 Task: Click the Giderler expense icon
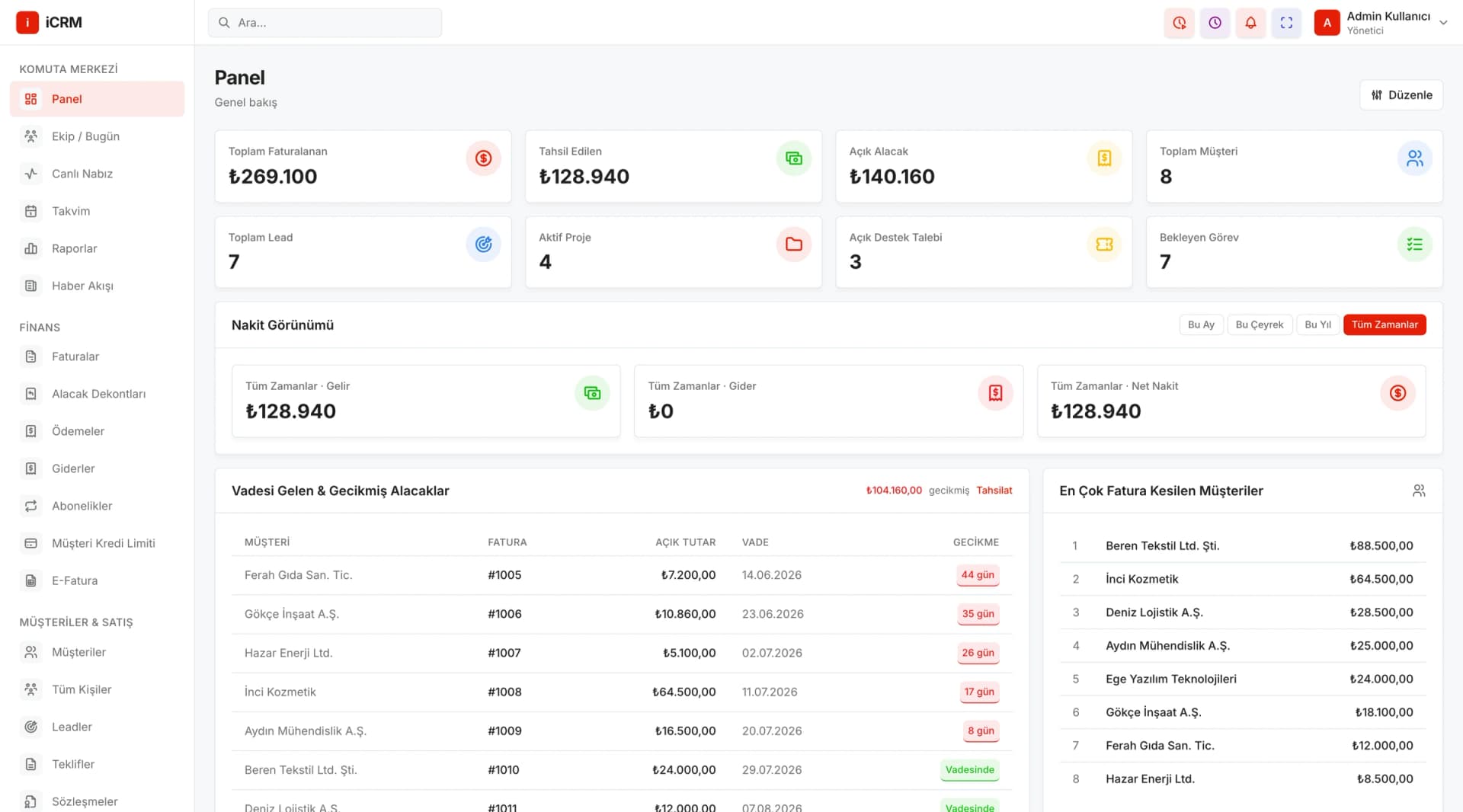pyautogui.click(x=30, y=468)
